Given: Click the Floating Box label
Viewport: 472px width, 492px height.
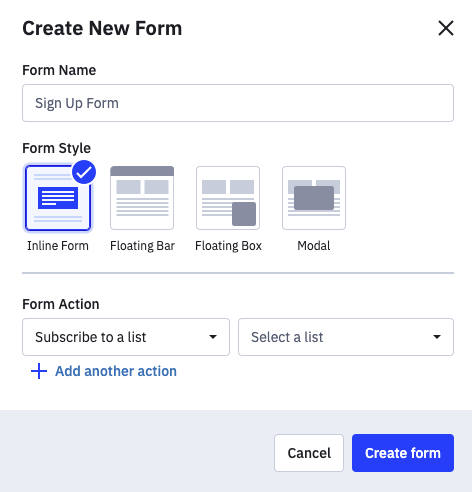Looking at the screenshot, I should coord(228,246).
